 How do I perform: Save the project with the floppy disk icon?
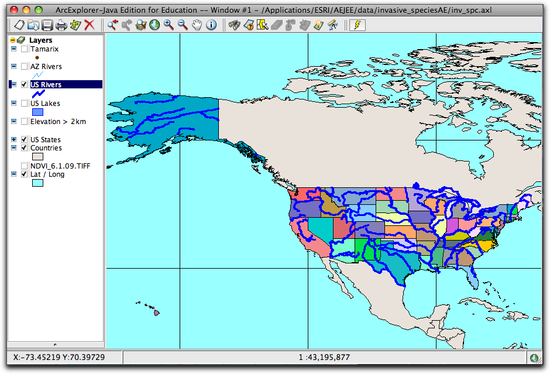pos(47,25)
